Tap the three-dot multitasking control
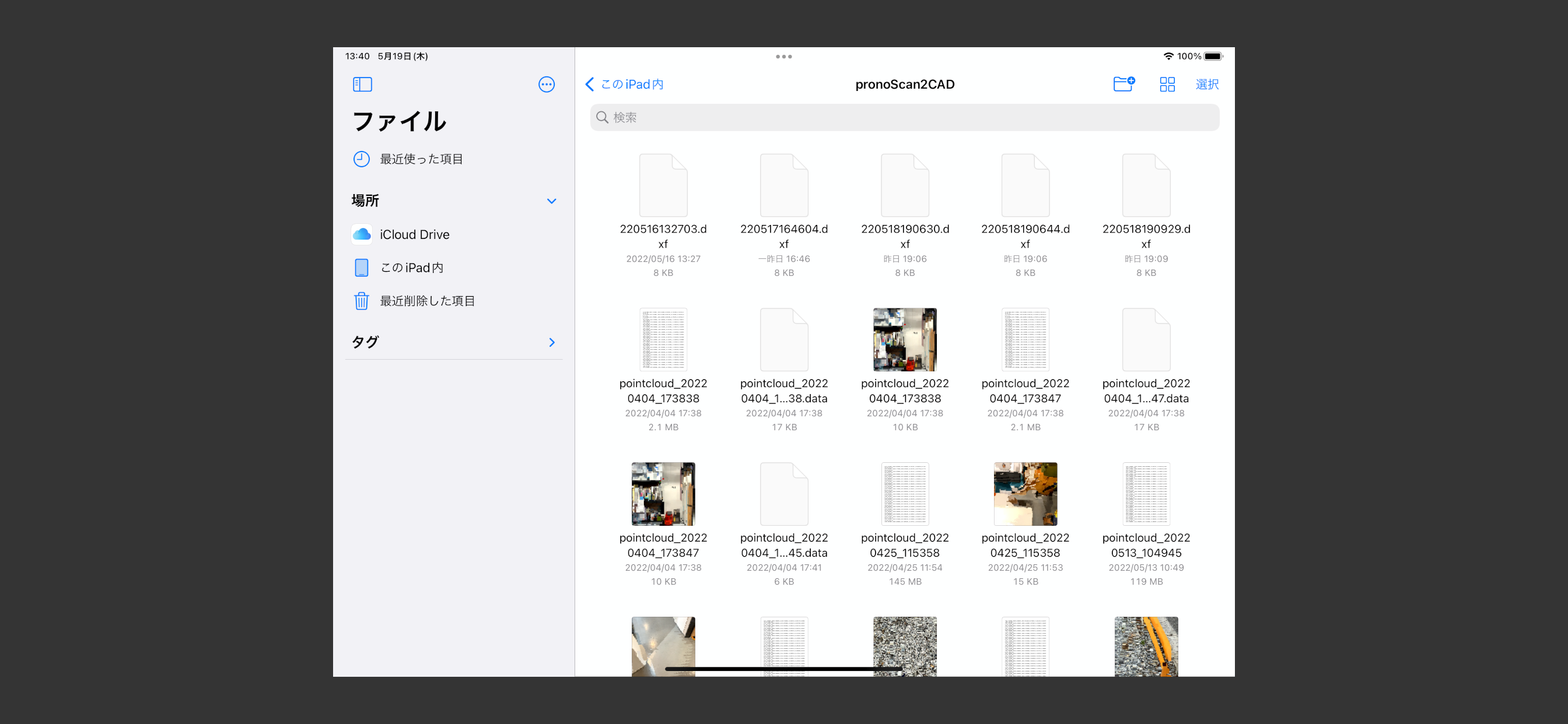This screenshot has width=1568, height=724. pos(783,57)
